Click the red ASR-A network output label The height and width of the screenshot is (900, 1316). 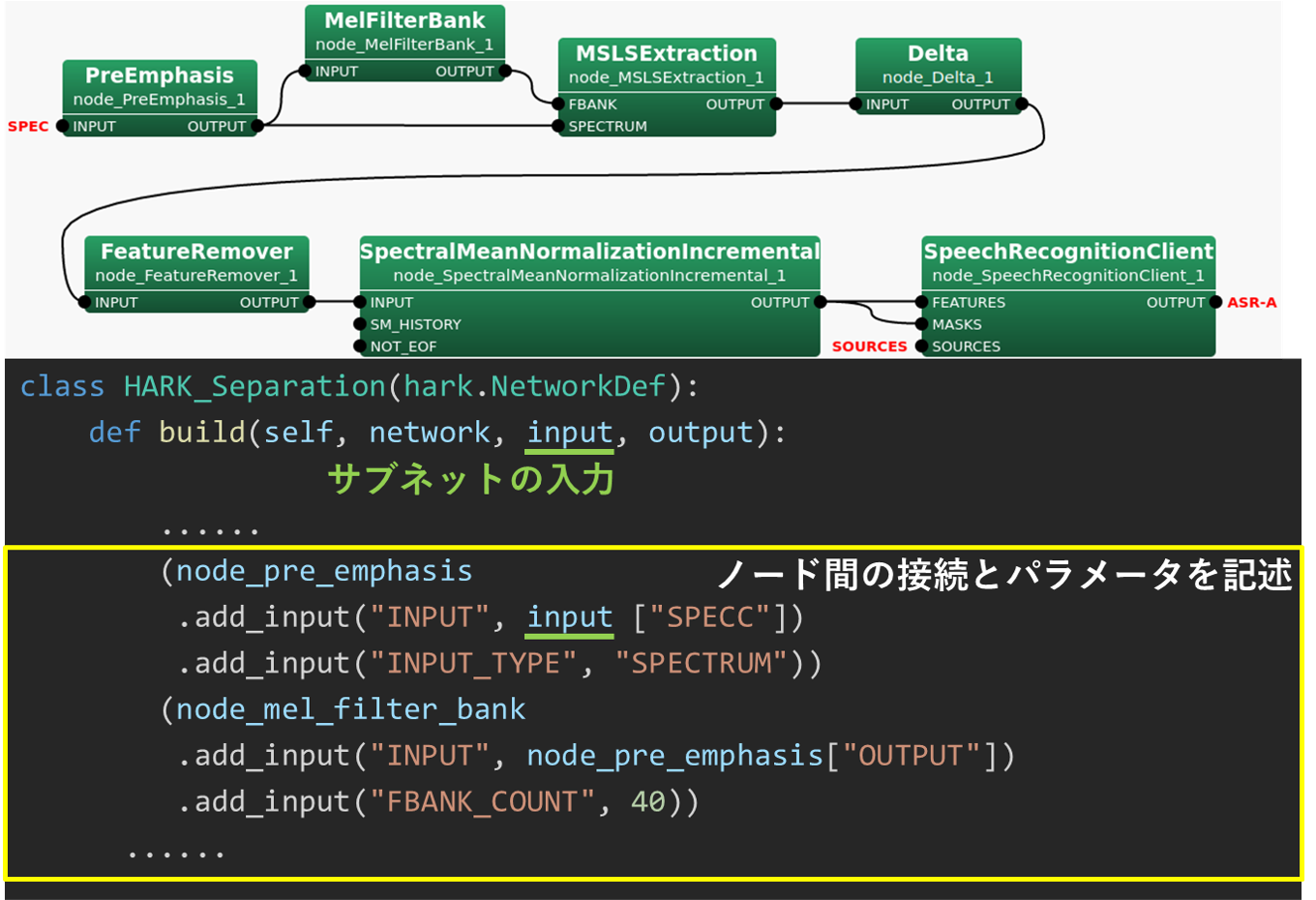pos(1251,303)
